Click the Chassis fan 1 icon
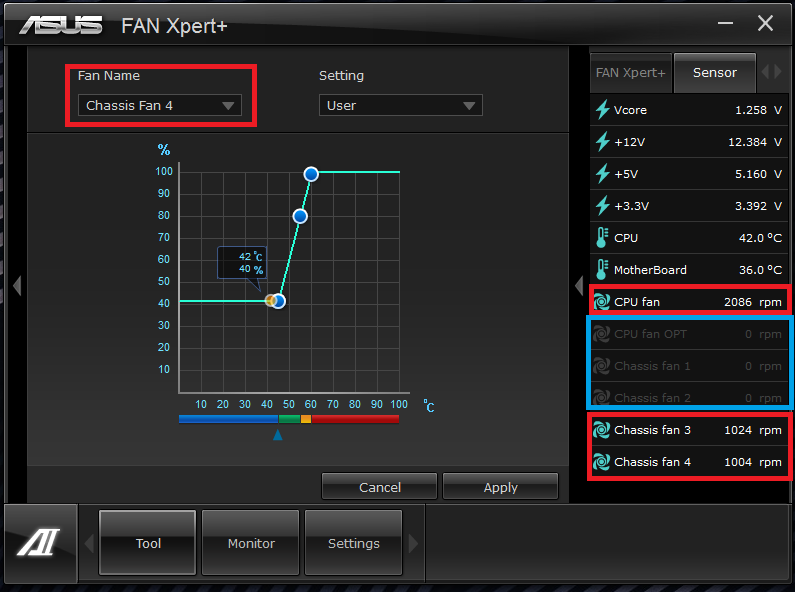 point(602,365)
